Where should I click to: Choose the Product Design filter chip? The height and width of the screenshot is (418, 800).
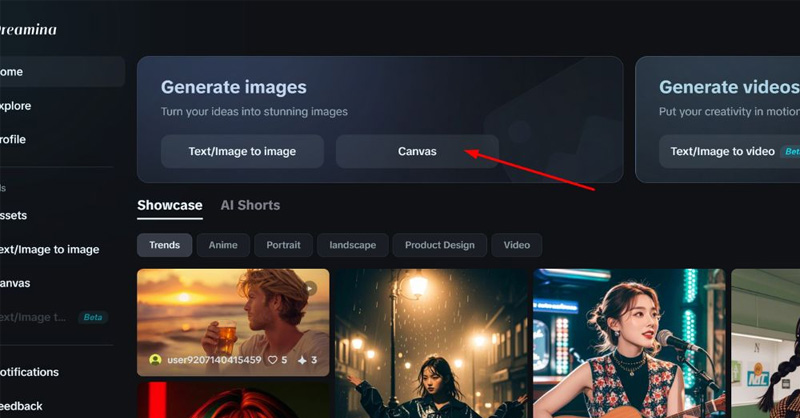pyautogui.click(x=439, y=245)
